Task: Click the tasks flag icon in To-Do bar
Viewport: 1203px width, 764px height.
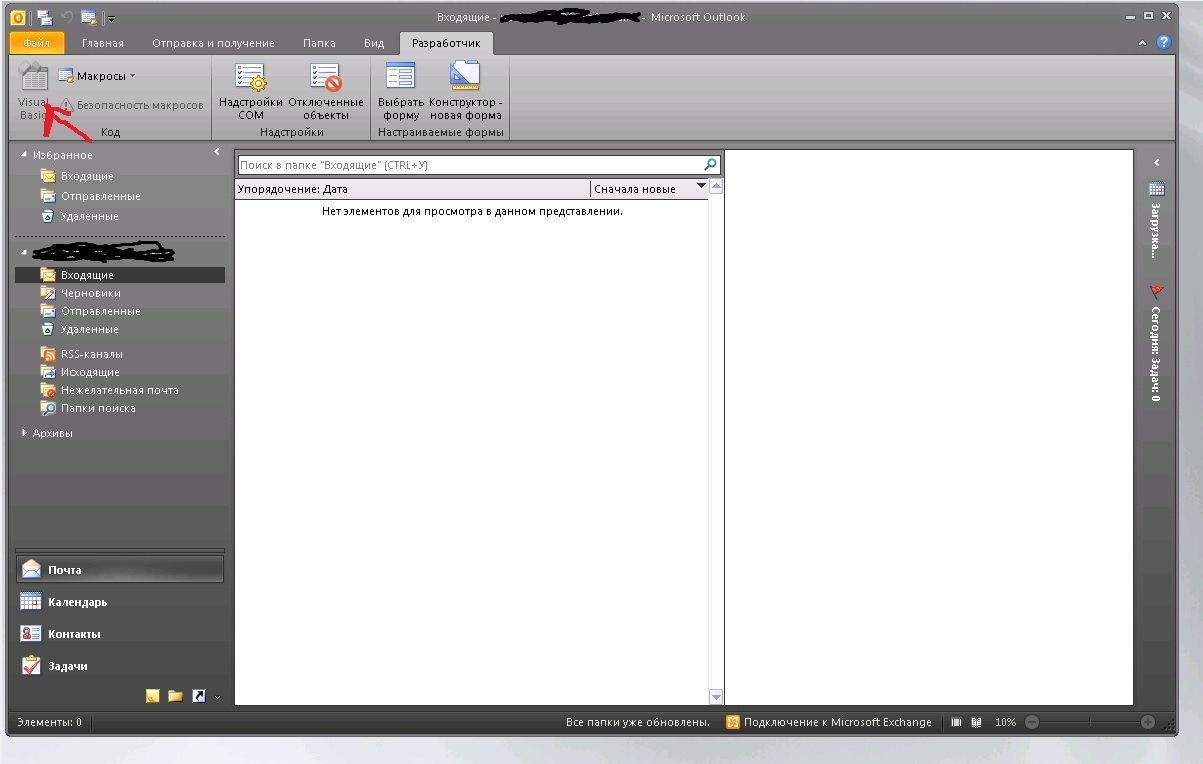Action: [1156, 292]
